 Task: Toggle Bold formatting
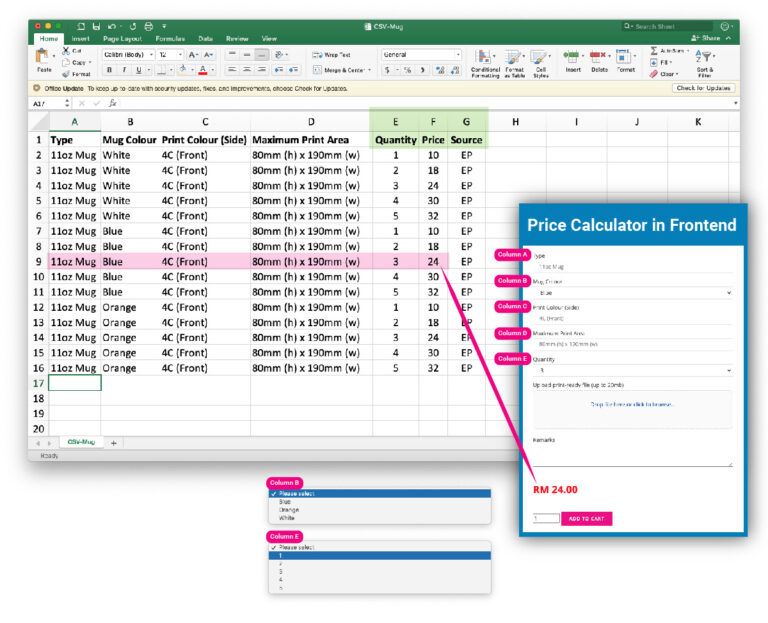109,70
